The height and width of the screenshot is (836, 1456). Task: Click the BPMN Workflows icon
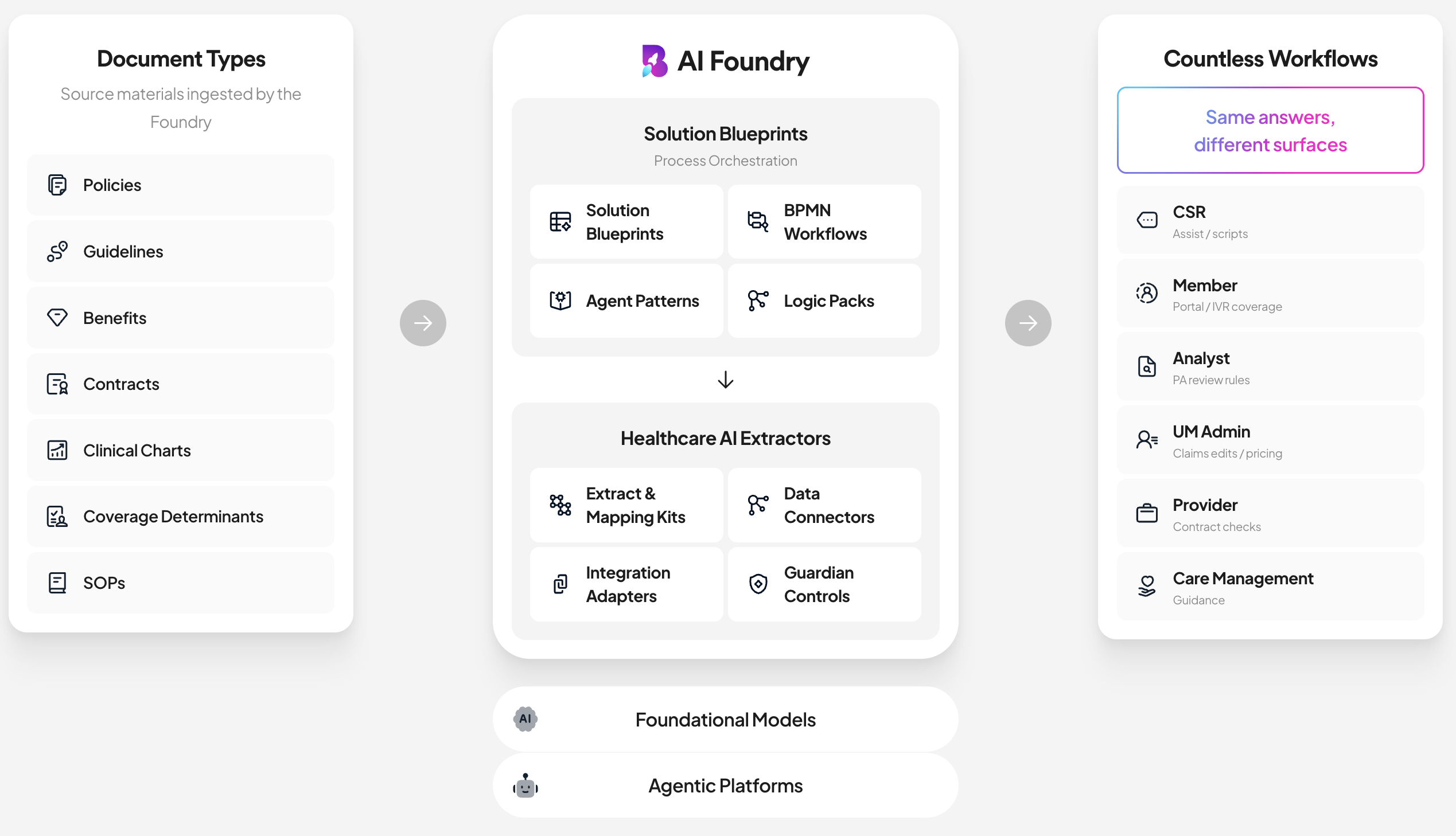pyautogui.click(x=758, y=222)
